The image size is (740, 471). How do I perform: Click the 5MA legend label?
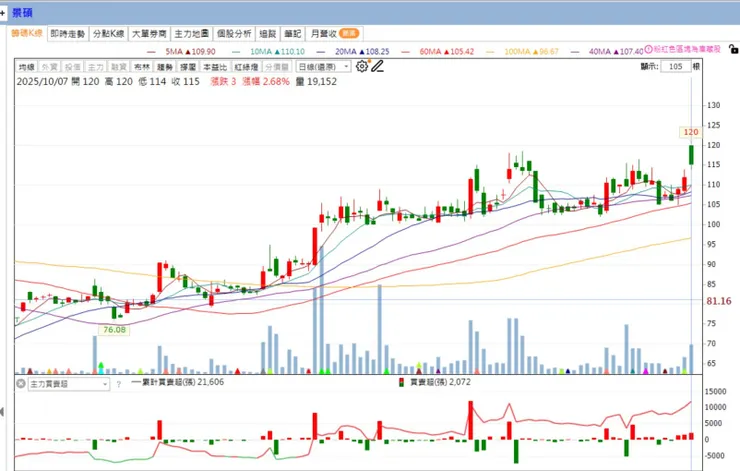pos(190,51)
